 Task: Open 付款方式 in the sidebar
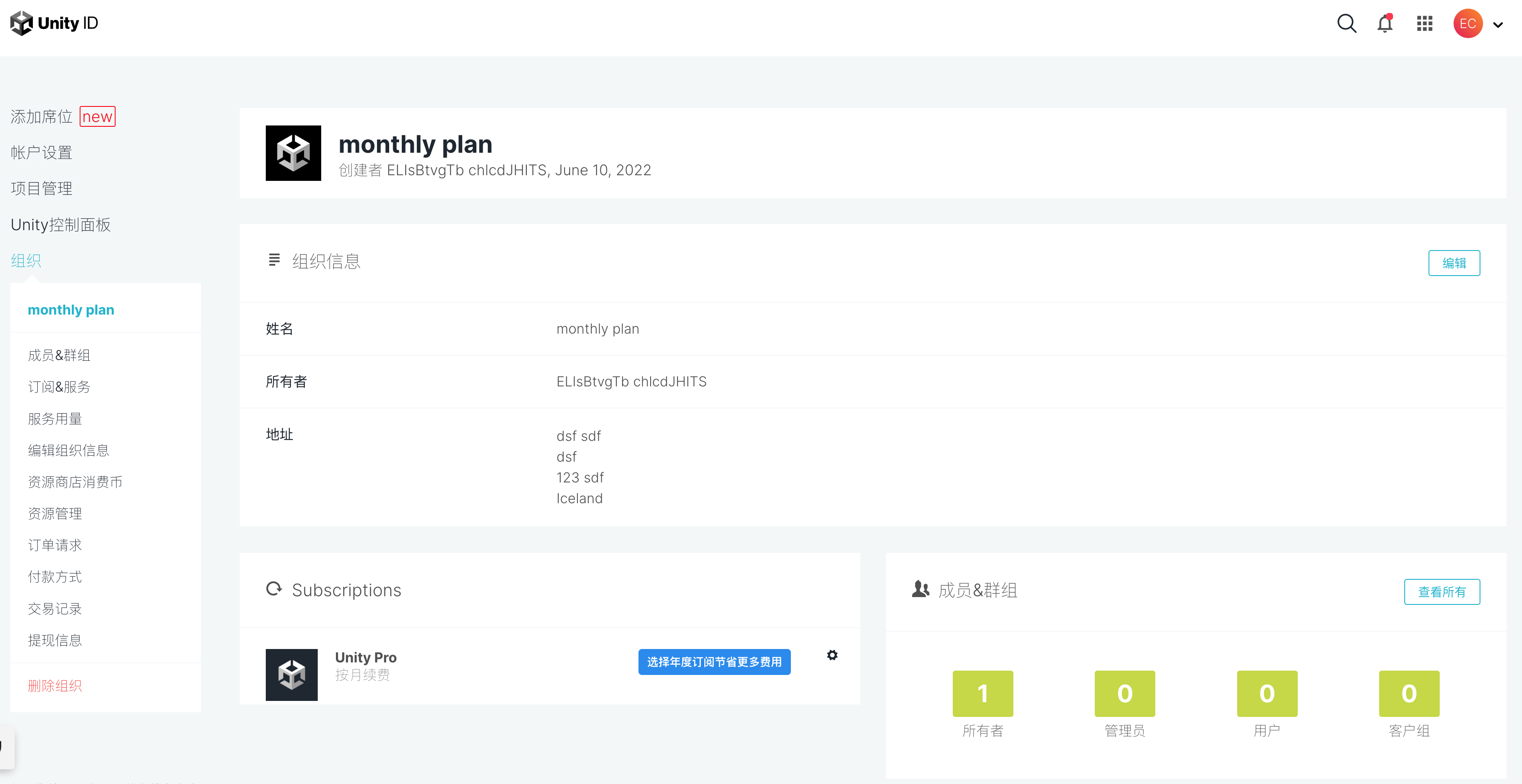(55, 577)
